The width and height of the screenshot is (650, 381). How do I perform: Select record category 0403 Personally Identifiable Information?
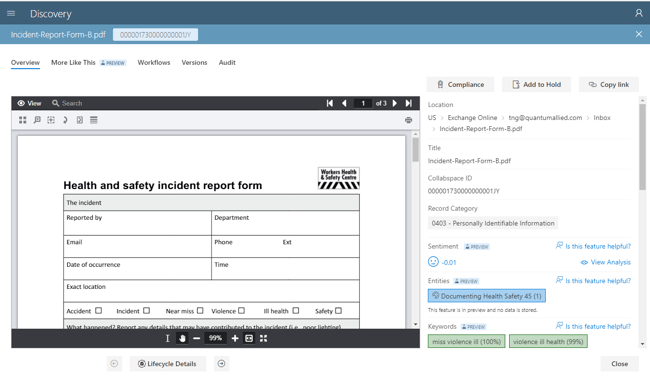[492, 223]
